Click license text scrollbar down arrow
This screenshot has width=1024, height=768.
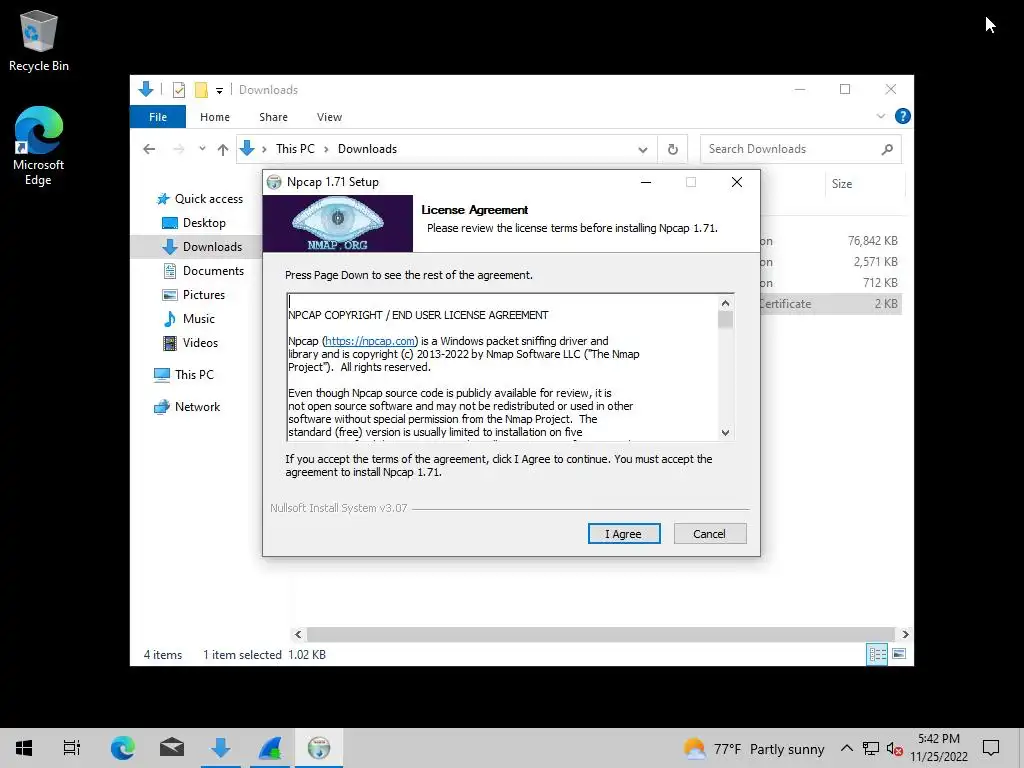pos(726,432)
